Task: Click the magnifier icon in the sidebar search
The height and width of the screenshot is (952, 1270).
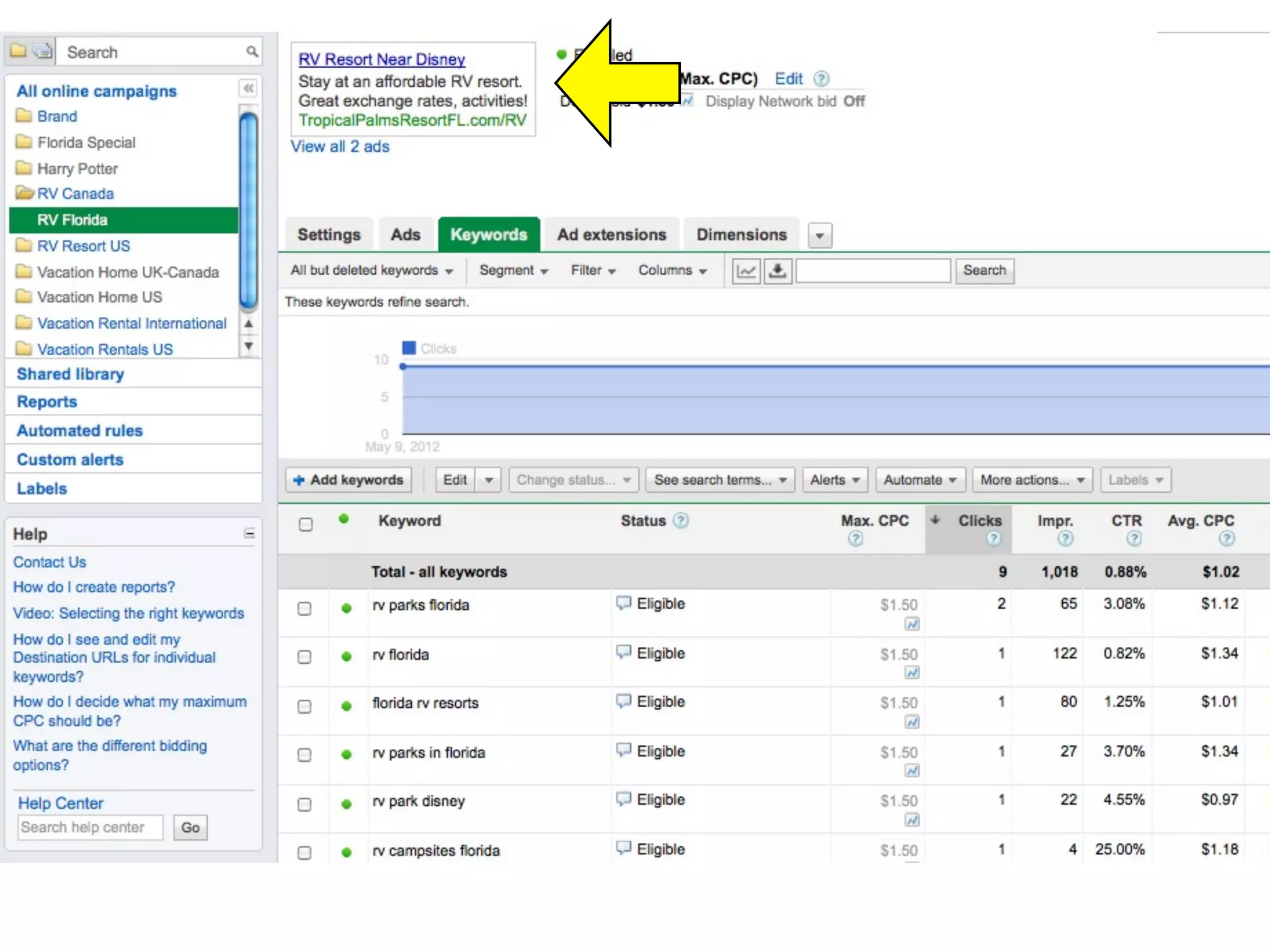Action: 252,51
